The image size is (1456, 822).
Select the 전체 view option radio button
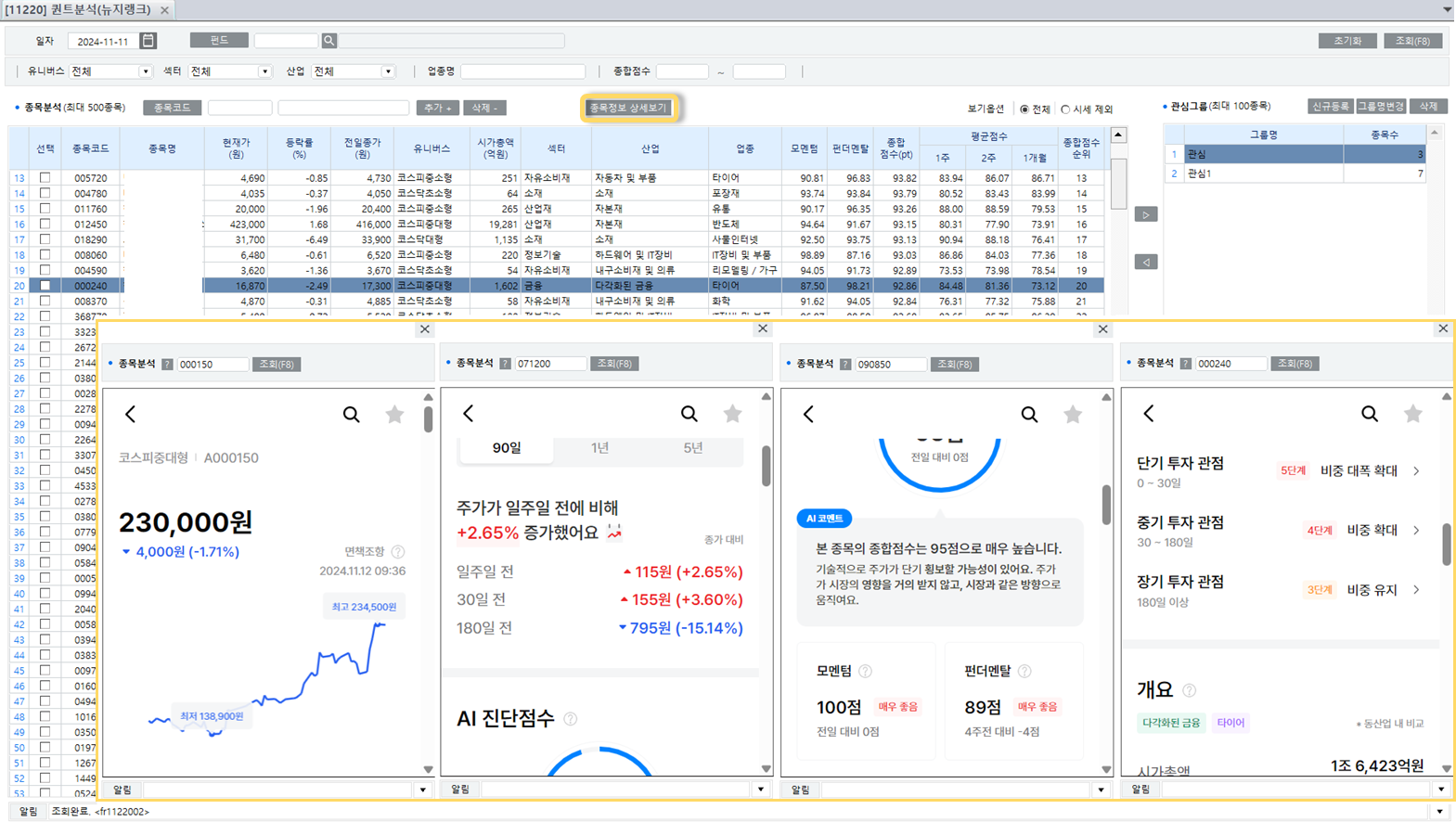[x=1024, y=109]
